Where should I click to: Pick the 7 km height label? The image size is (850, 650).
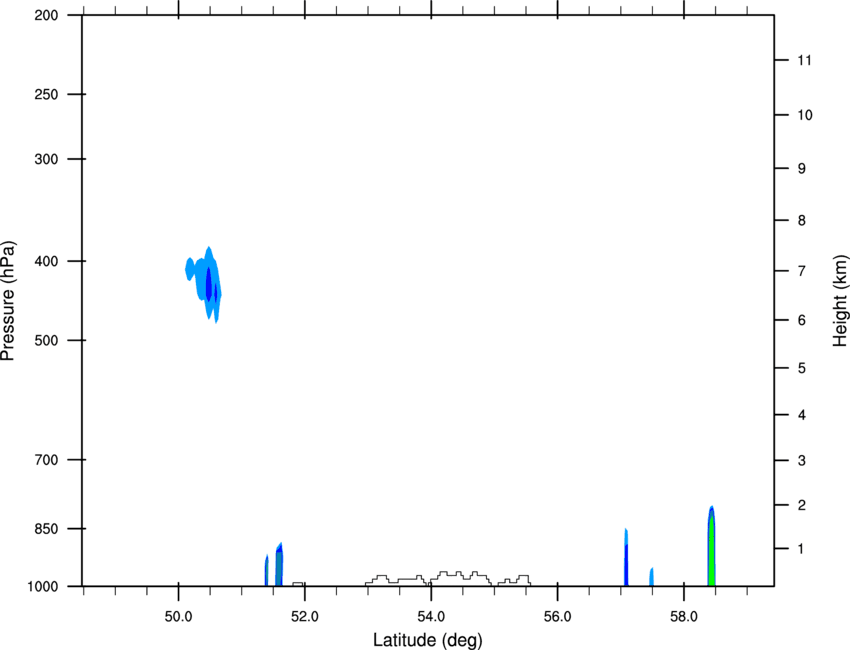(x=802, y=271)
